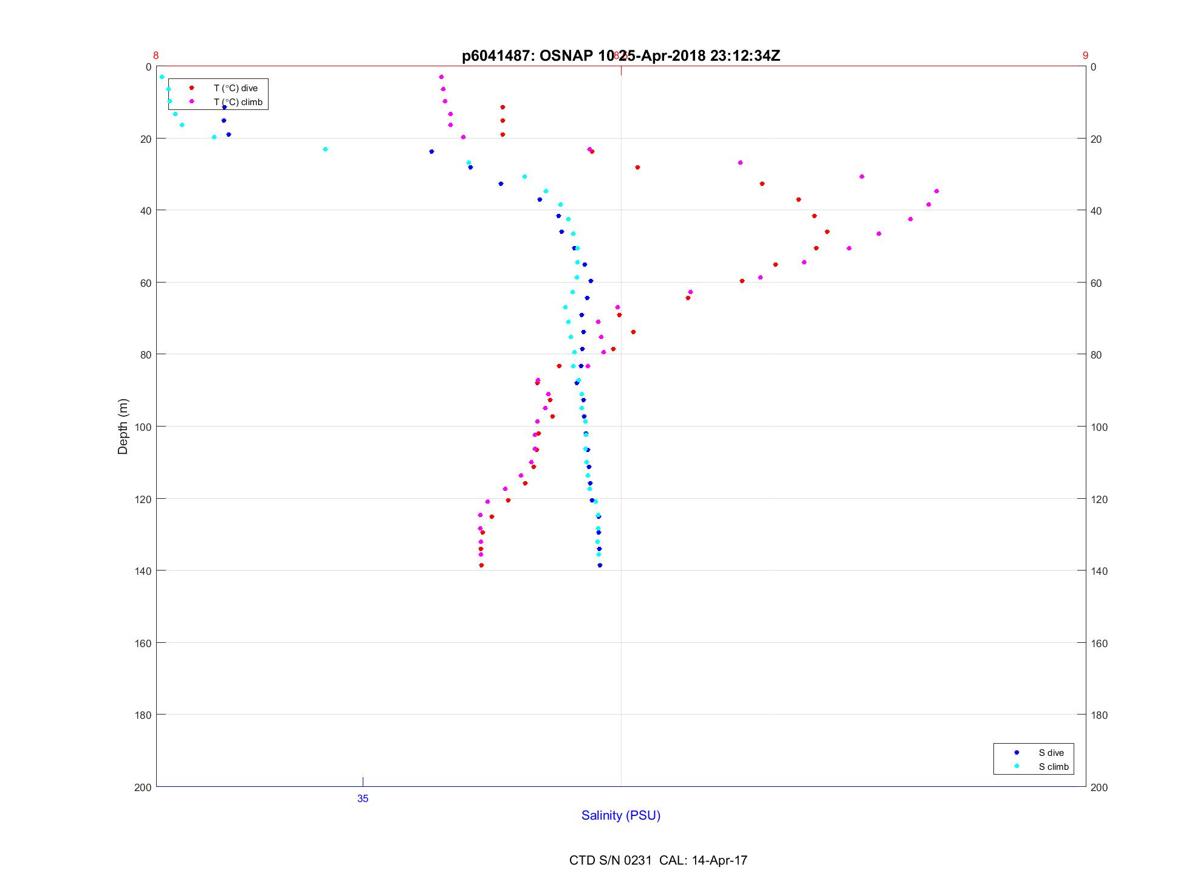Click the '40' depth tick on right axis
Image resolution: width=1200 pixels, height=885 pixels.
click(x=1097, y=211)
